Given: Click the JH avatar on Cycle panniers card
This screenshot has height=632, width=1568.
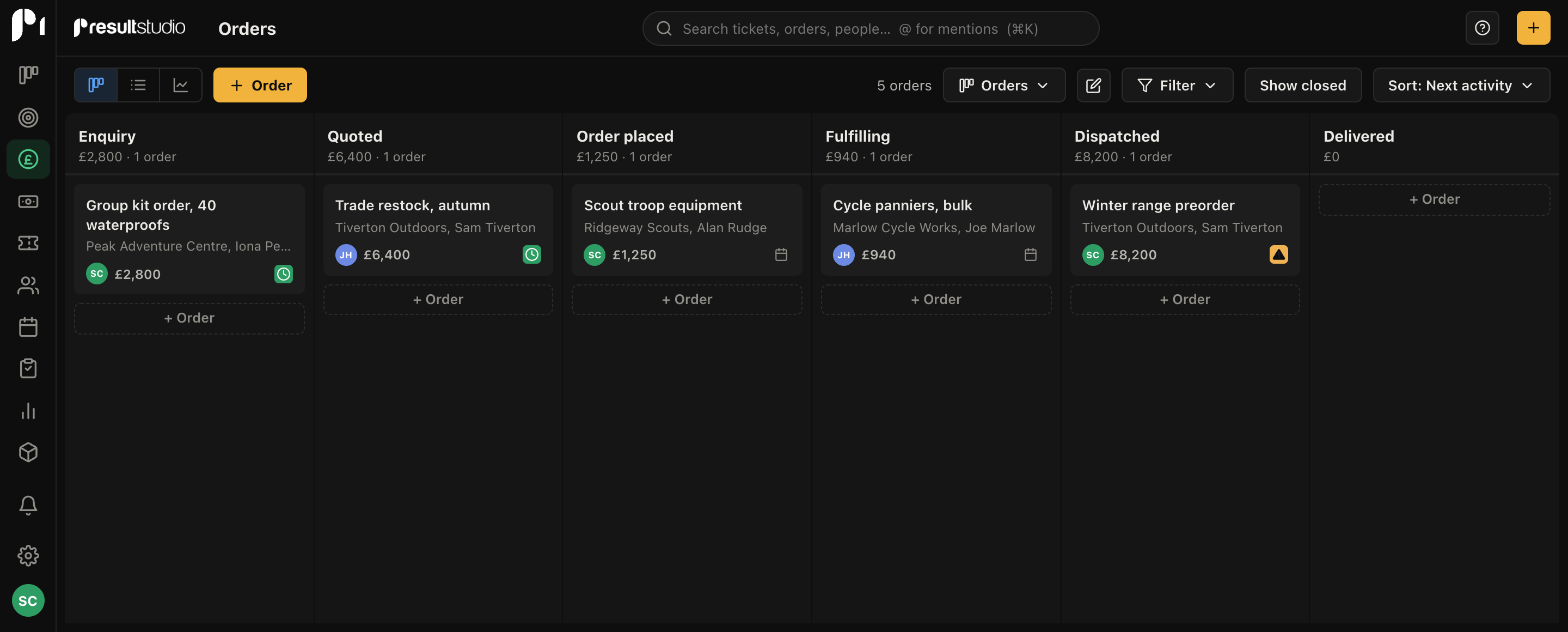Looking at the screenshot, I should [x=843, y=254].
